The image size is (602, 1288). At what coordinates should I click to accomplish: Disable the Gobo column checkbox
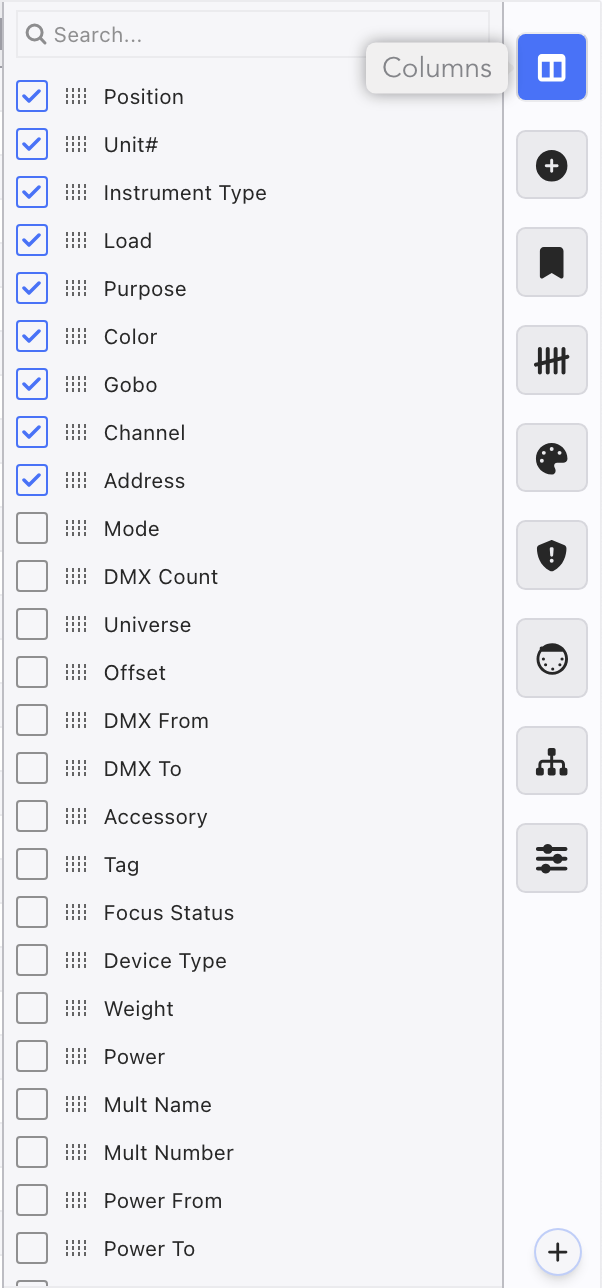[32, 384]
